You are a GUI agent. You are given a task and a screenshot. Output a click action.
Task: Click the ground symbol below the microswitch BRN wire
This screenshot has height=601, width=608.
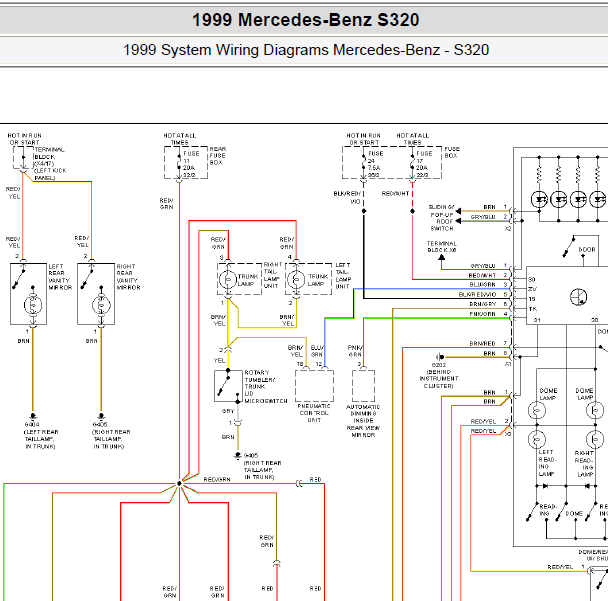238,455
